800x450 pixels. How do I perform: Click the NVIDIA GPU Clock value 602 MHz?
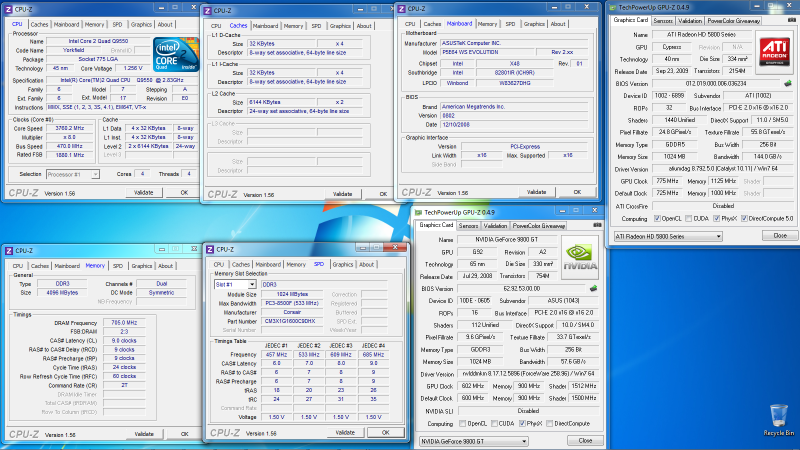473,386
